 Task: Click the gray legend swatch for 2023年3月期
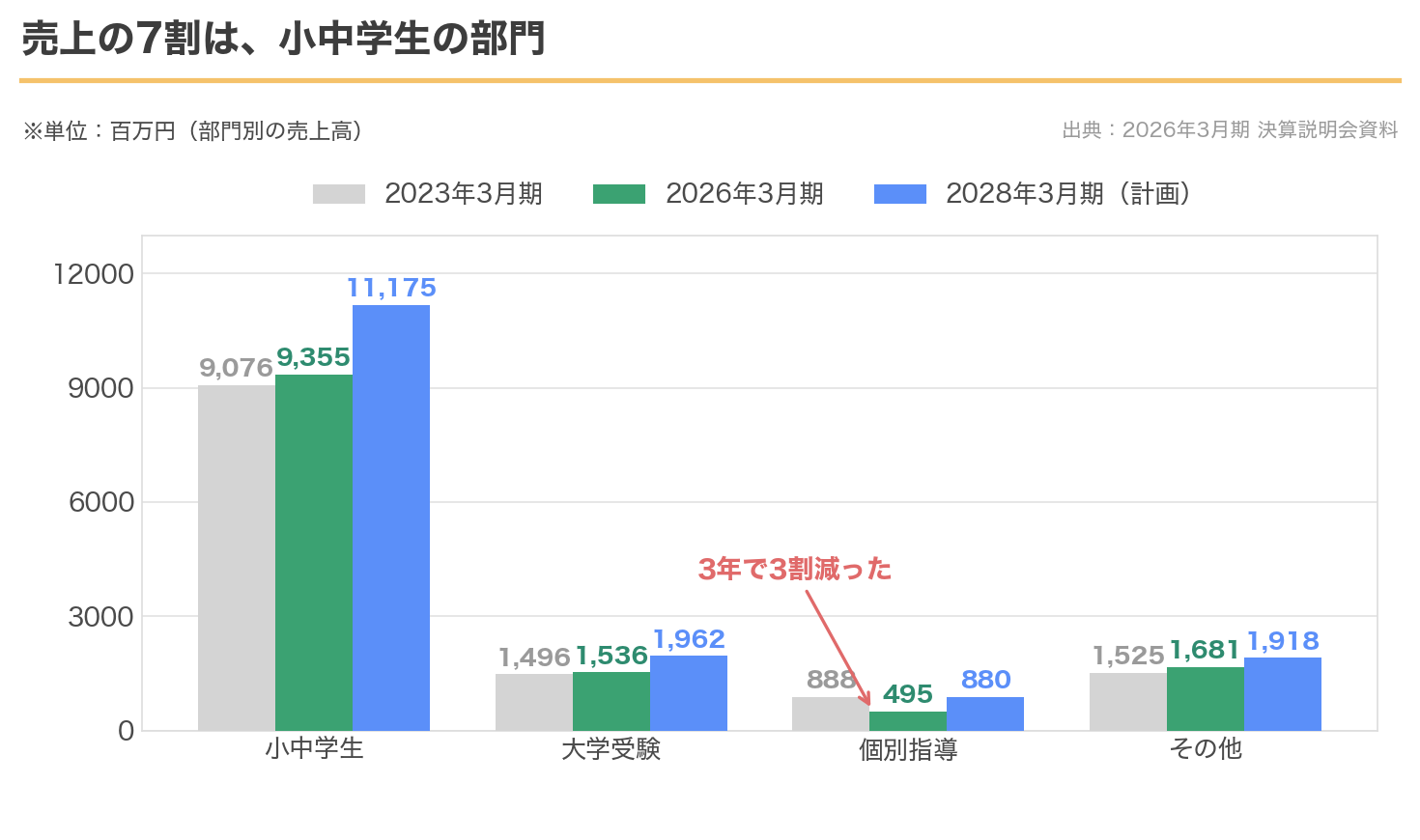click(339, 194)
